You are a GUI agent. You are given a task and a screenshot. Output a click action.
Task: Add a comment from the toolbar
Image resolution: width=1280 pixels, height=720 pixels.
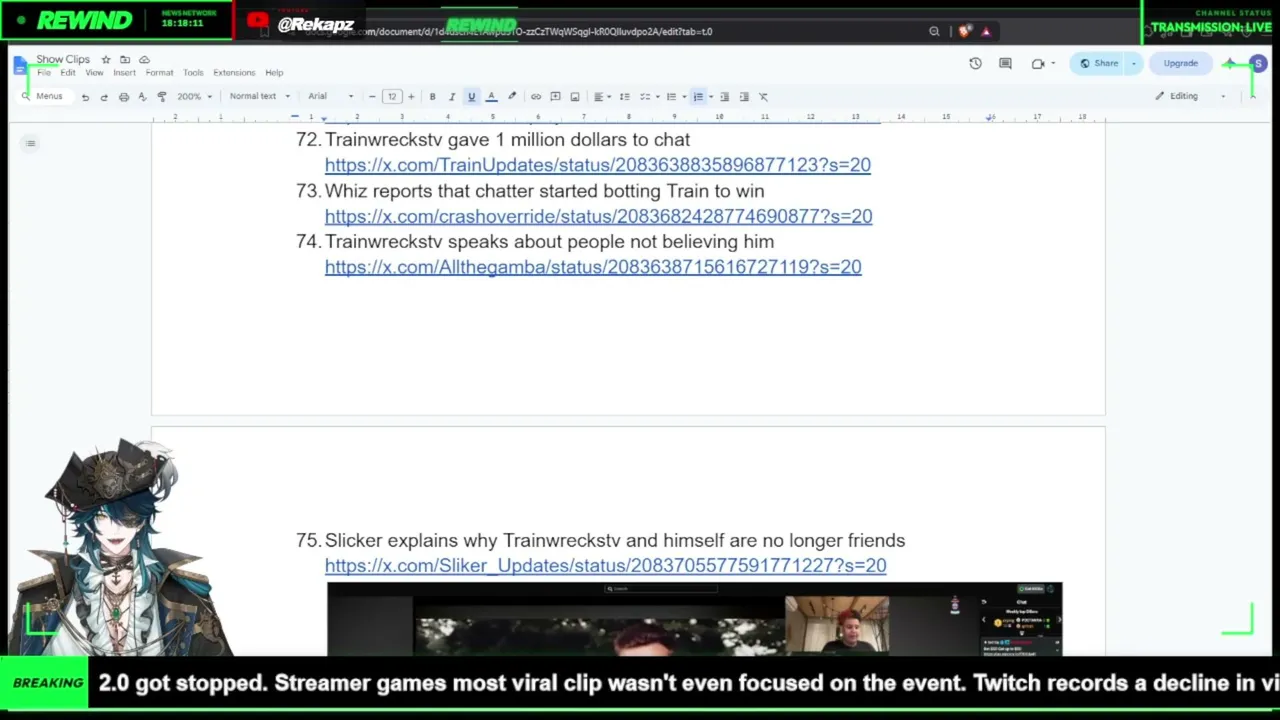[555, 97]
